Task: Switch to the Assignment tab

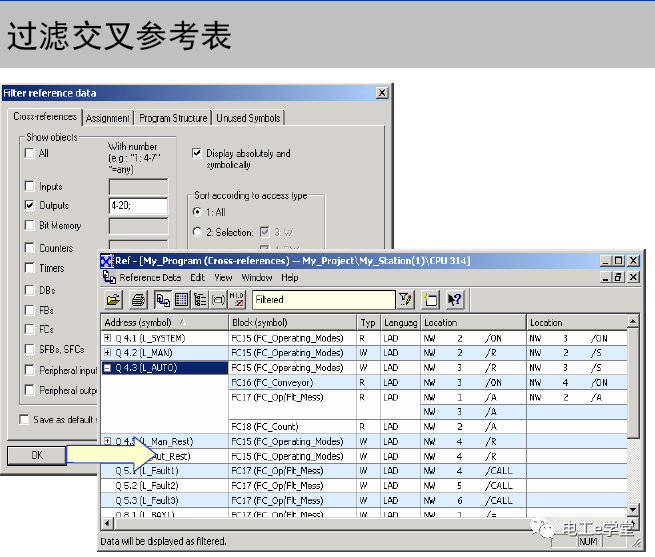Action: [108, 118]
